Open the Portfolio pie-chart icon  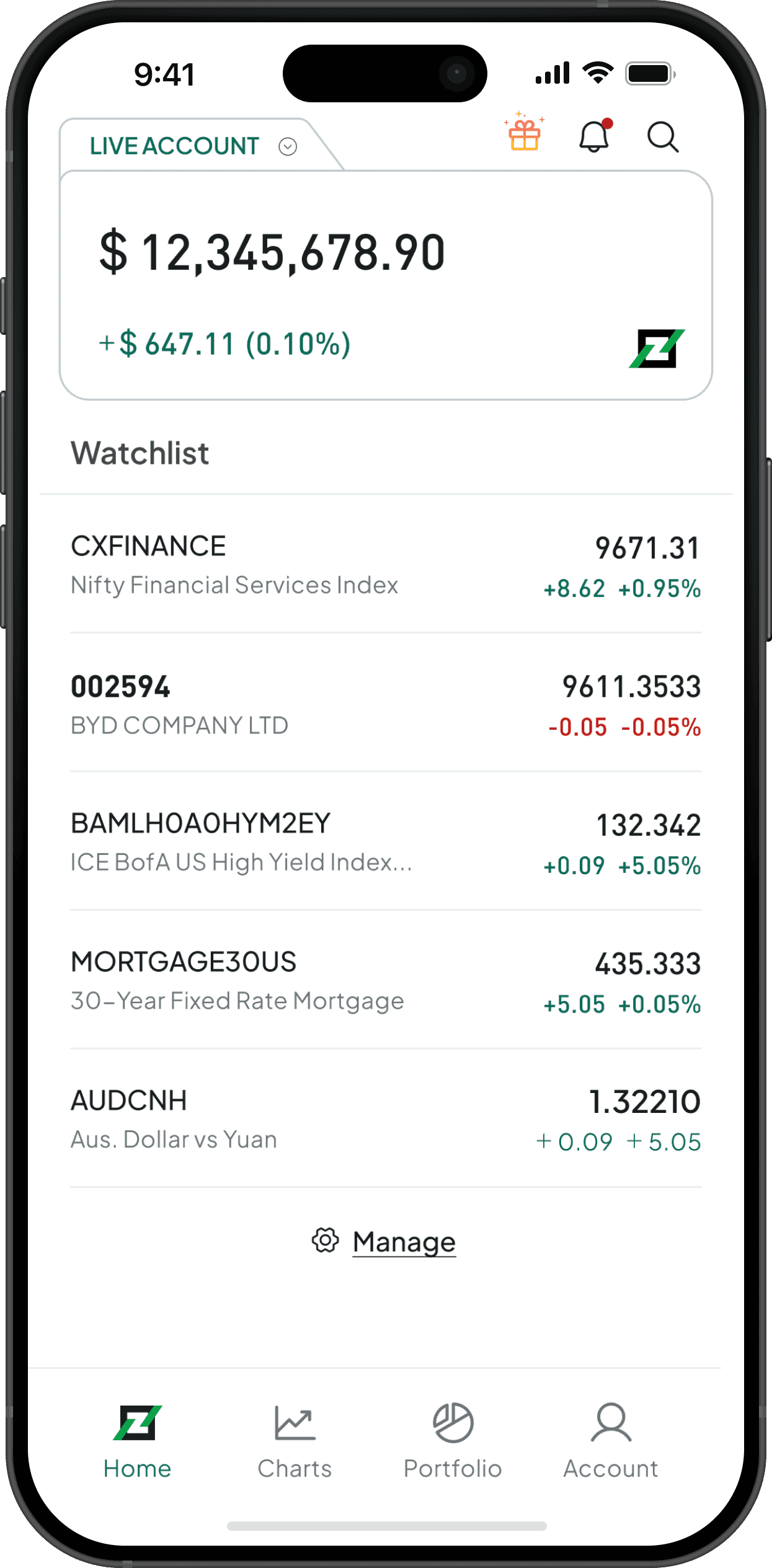[x=453, y=1422]
